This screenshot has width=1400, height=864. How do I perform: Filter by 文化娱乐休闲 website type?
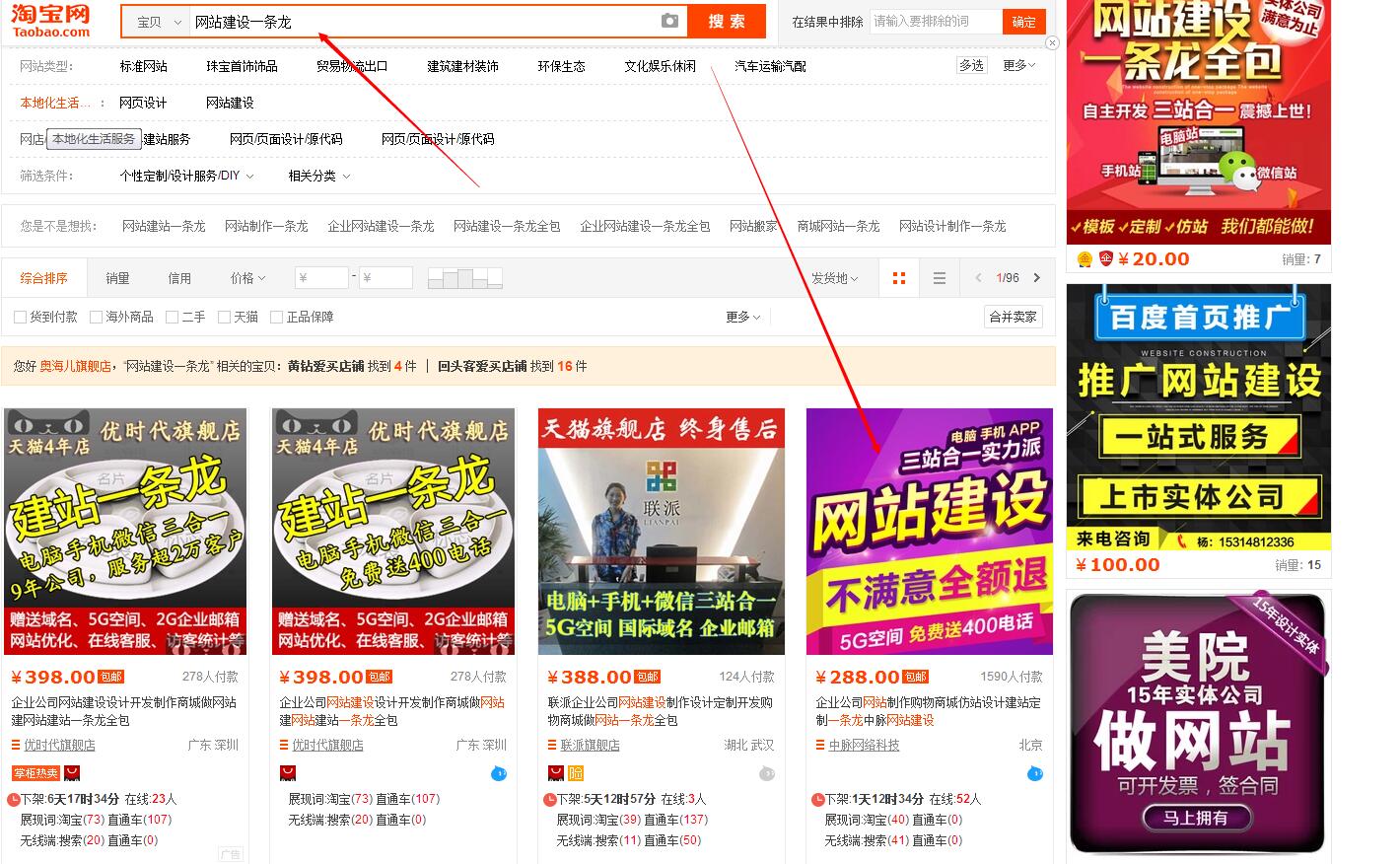660,66
